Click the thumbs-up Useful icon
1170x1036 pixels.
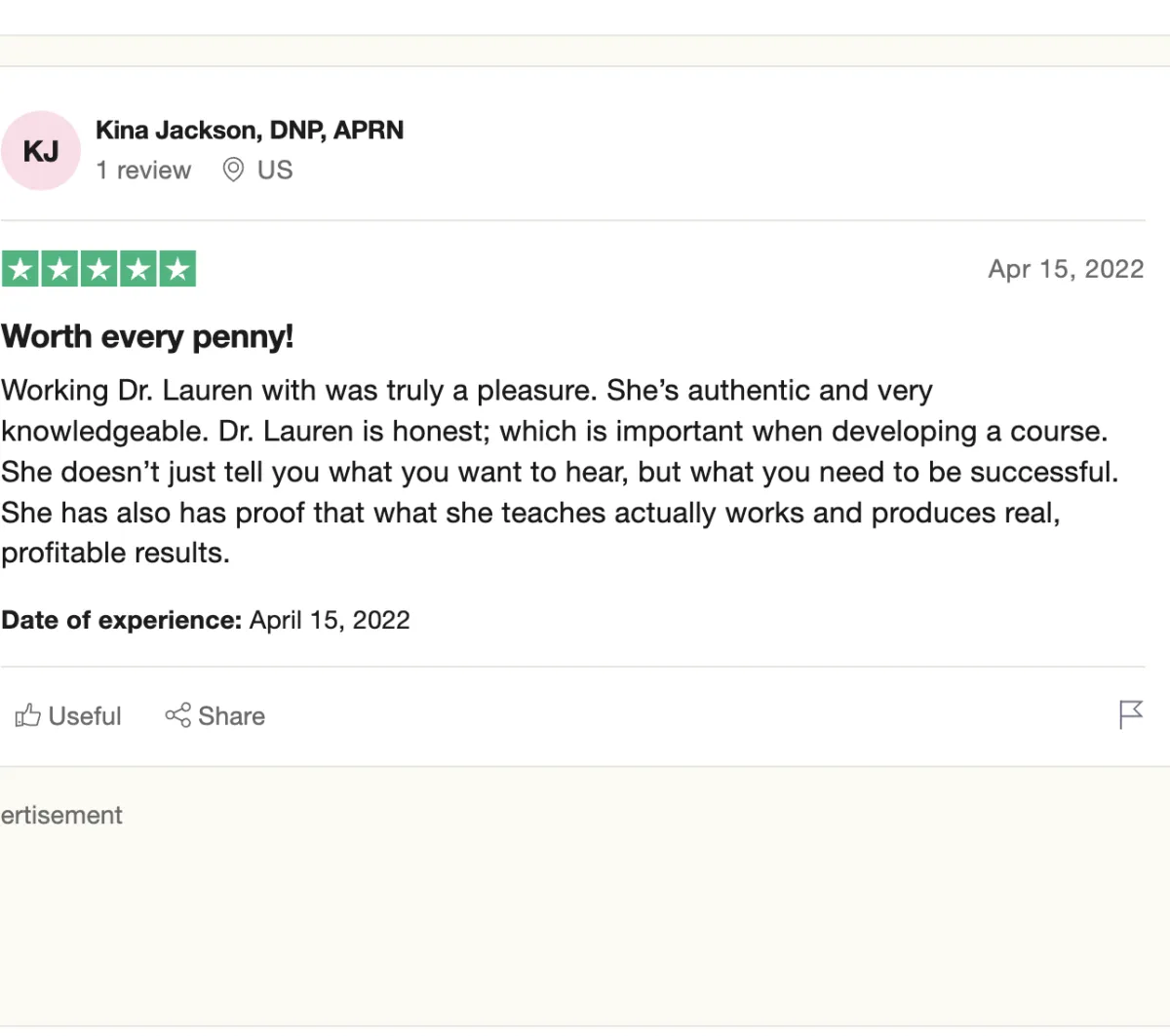coord(27,715)
